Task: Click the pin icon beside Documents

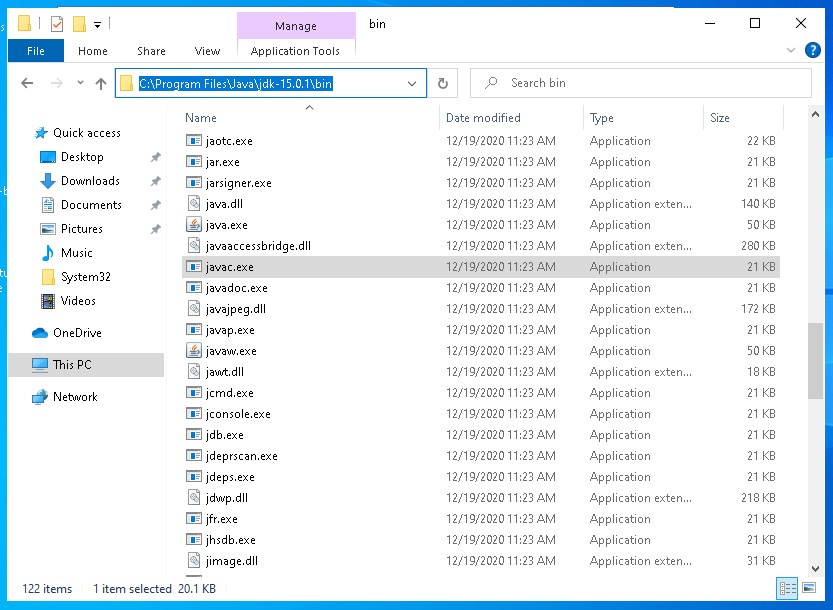Action: (156, 205)
